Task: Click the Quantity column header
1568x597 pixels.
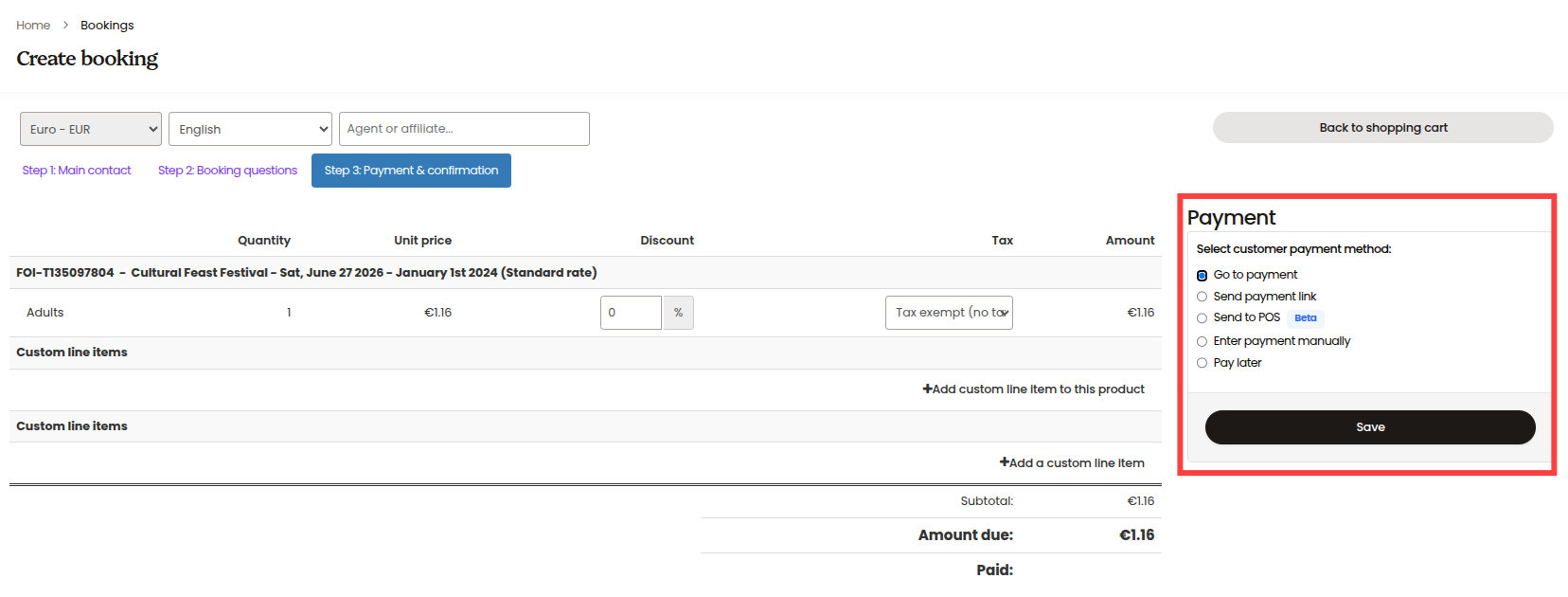Action: click(x=264, y=241)
